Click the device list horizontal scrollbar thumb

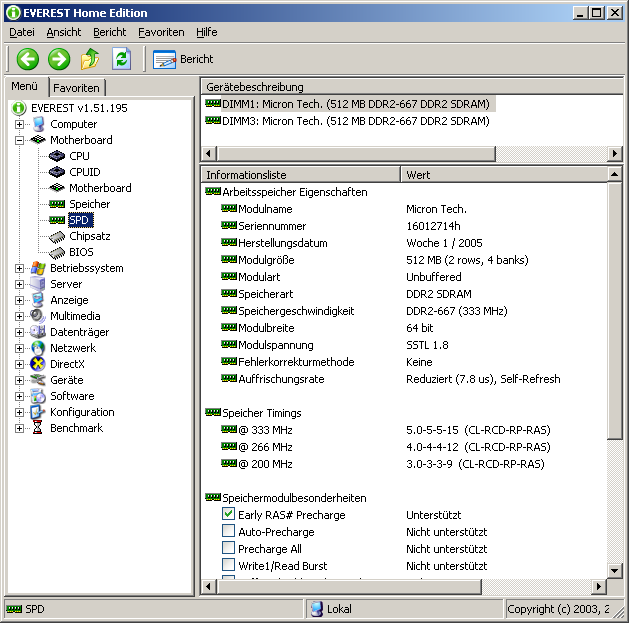click(x=356, y=154)
